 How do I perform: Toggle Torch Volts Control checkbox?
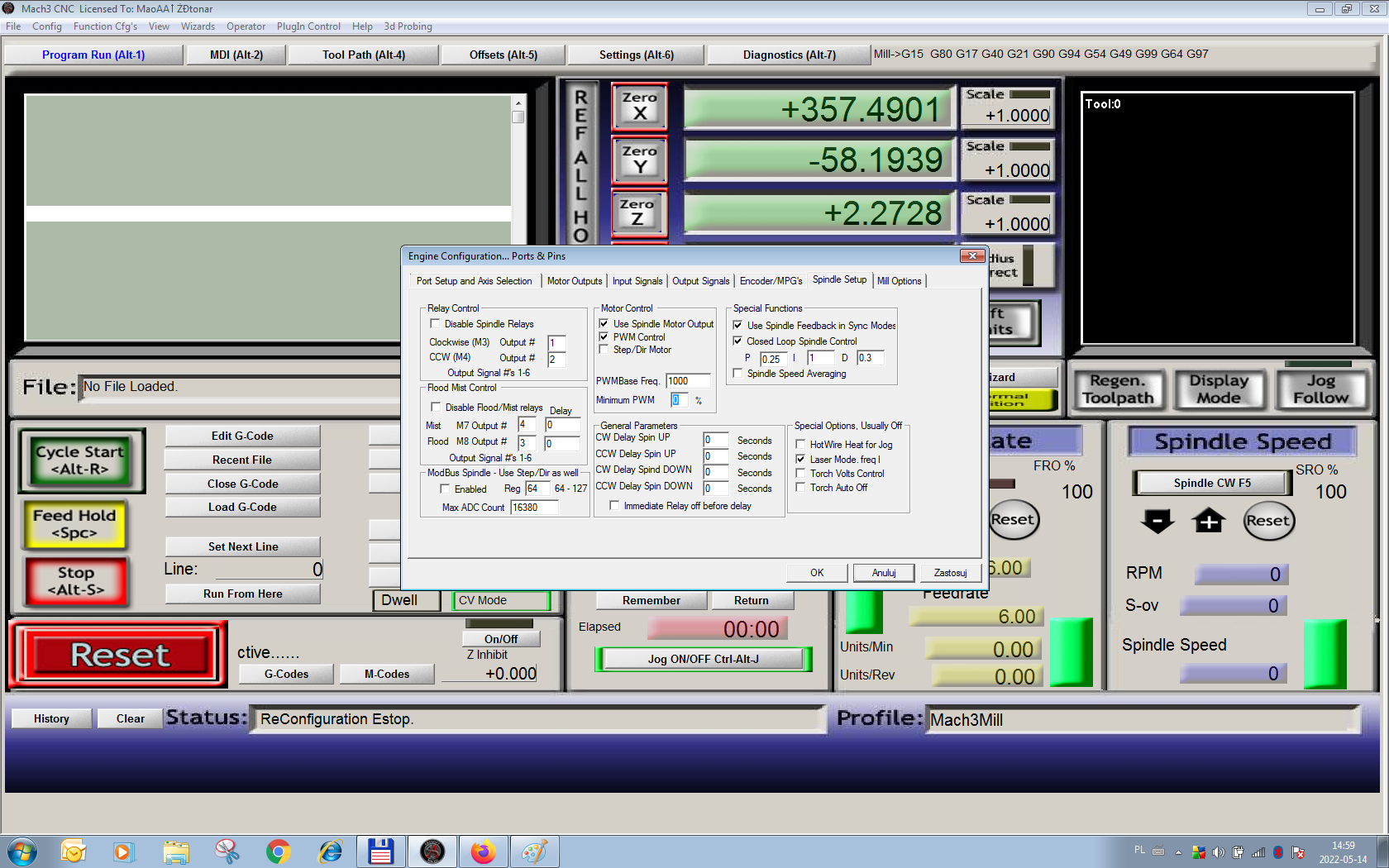pyautogui.click(x=800, y=474)
